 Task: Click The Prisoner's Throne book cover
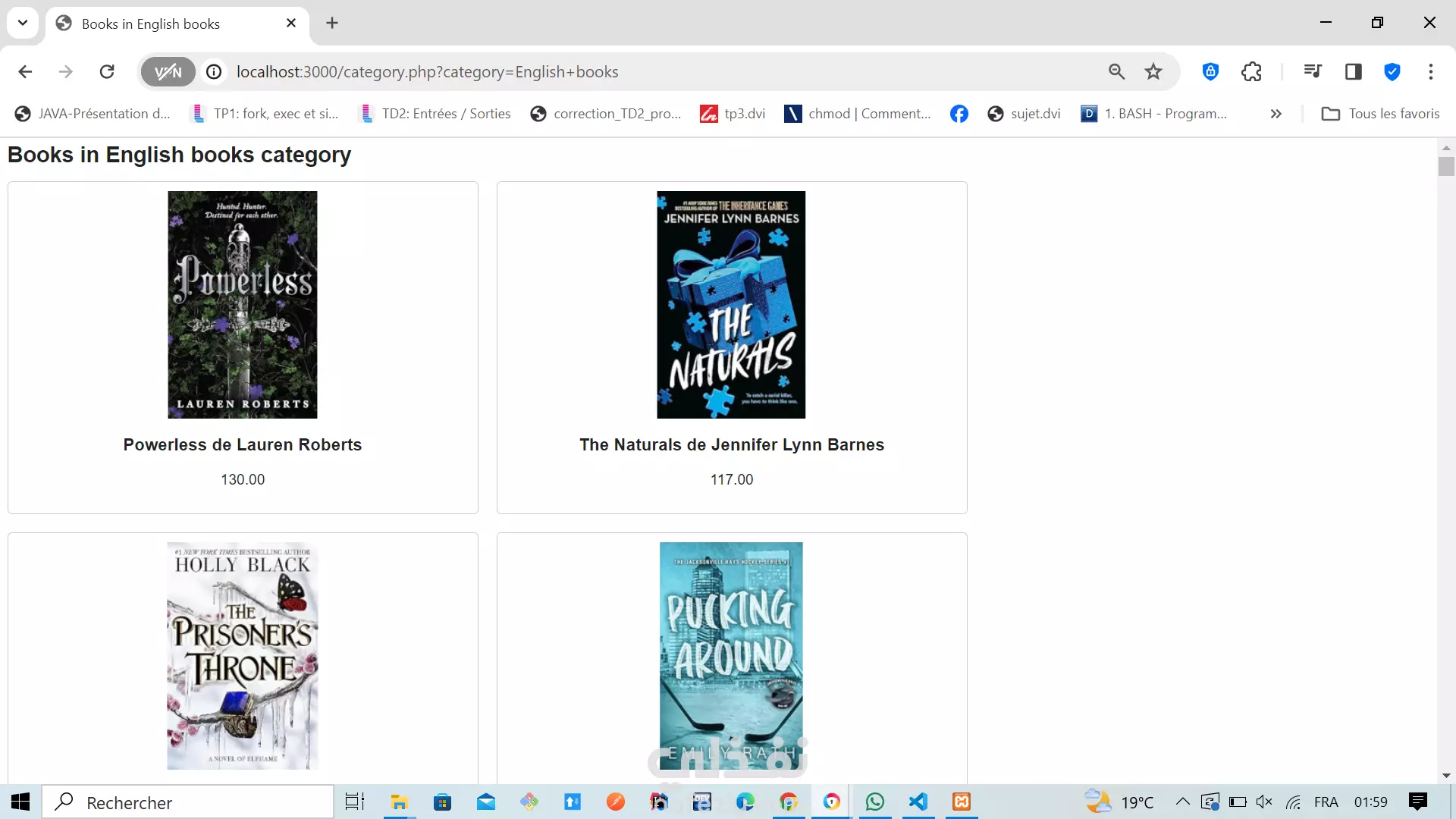pyautogui.click(x=243, y=656)
